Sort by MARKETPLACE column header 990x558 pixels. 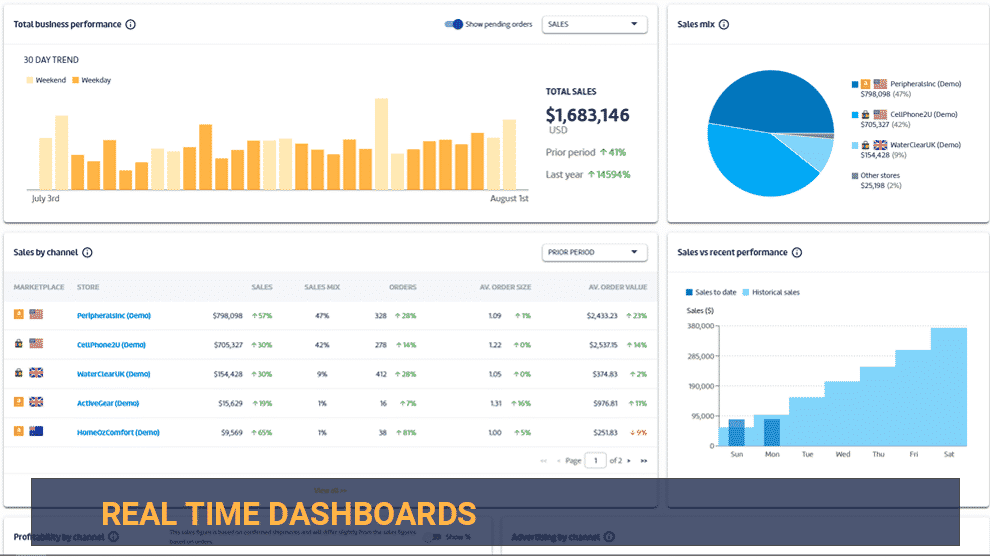click(x=39, y=287)
